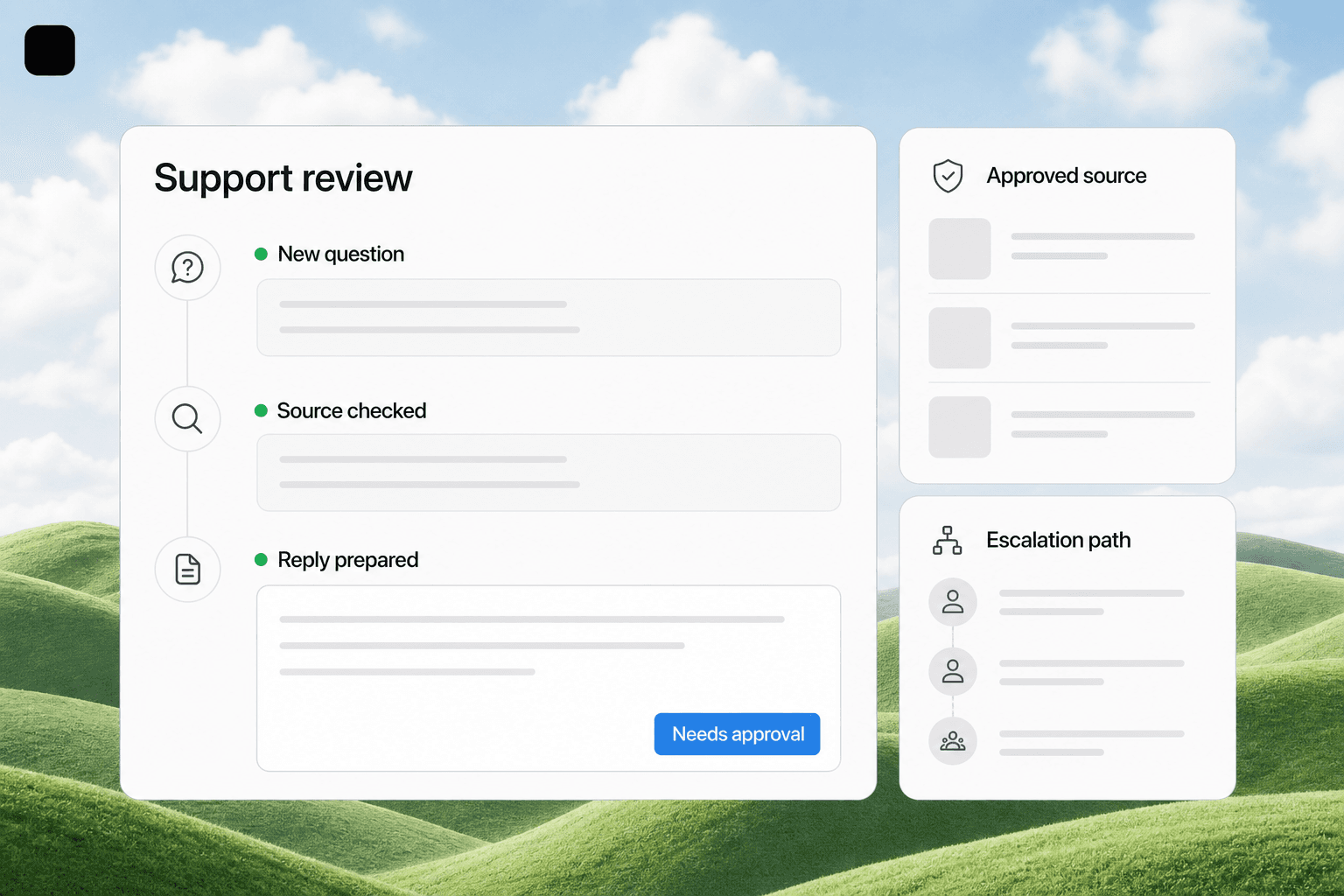Viewport: 1344px width, 896px height.
Task: Click the green dot beside Reply prepared
Action: [x=261, y=559]
